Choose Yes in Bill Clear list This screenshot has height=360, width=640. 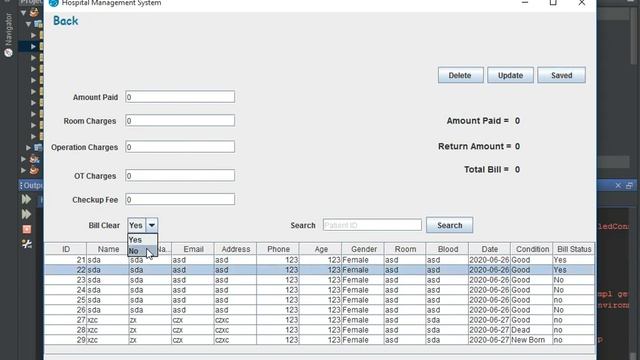[x=142, y=240]
